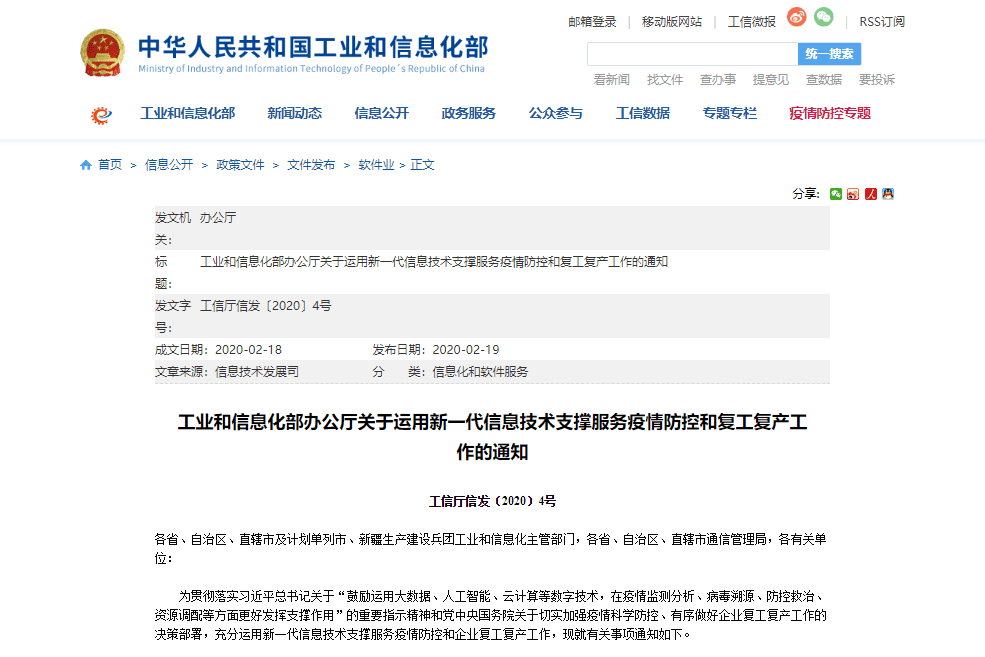Click bold document number below headline
Image resolution: width=985 pixels, height=657 pixels.
[x=492, y=501]
